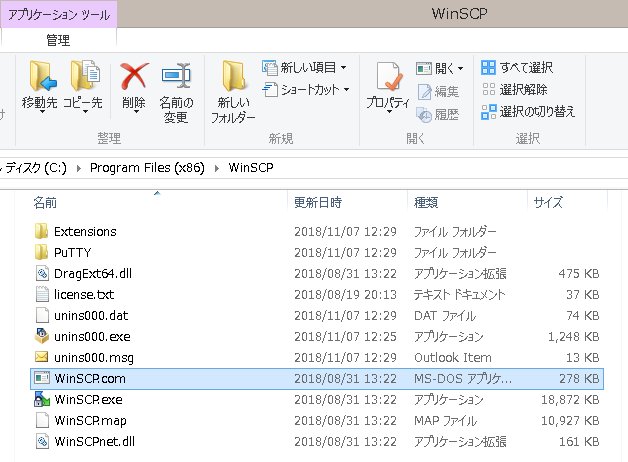Invert selection with 選択の切り替え
This screenshot has width=628, height=462.
[528, 112]
